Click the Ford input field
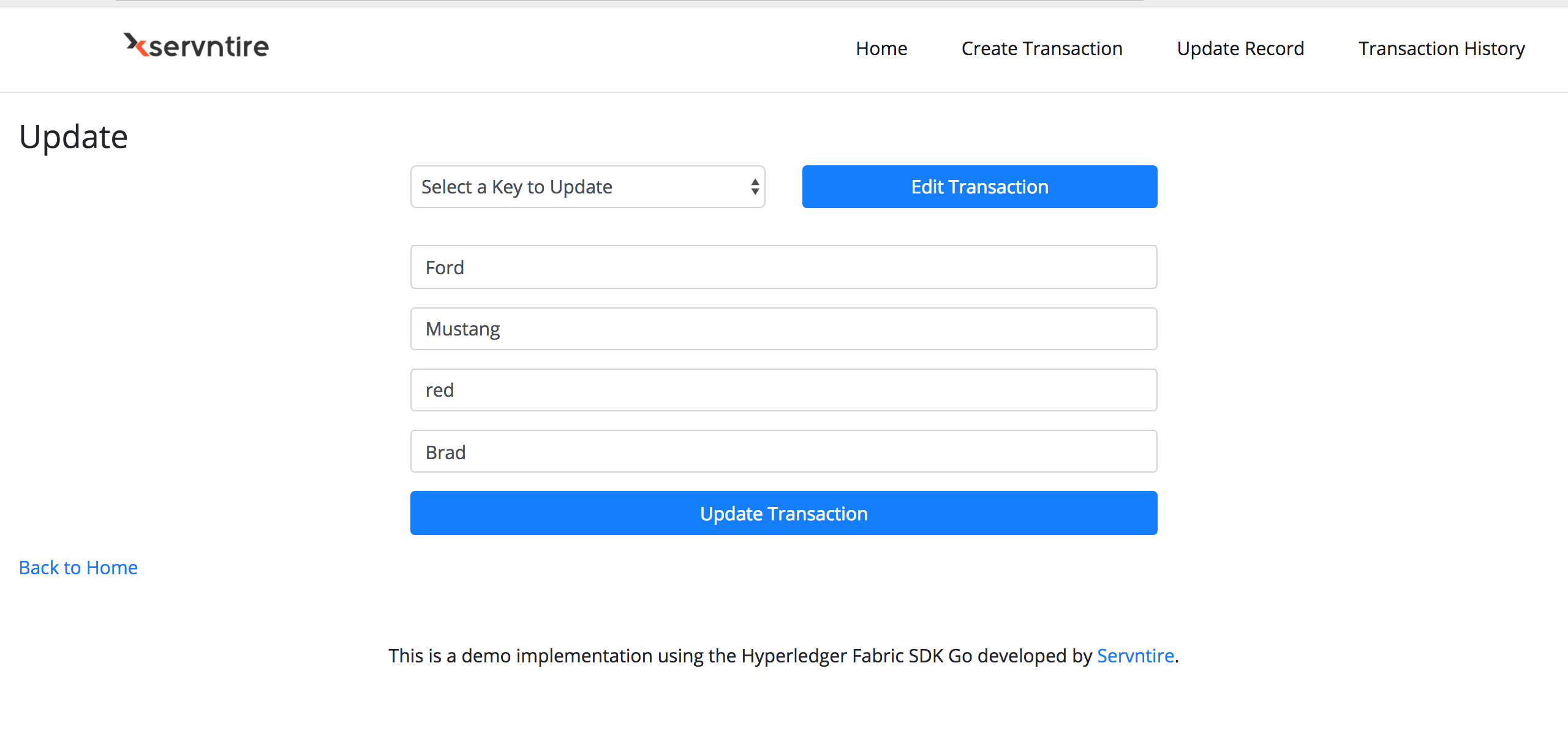This screenshot has height=742, width=1568. coord(783,268)
